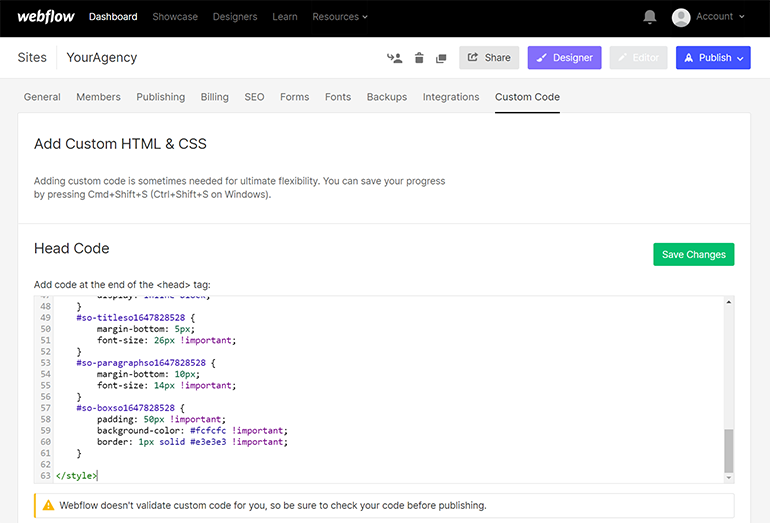Image resolution: width=770 pixels, height=523 pixels.
Task: Open the notifications bell
Action: (x=650, y=17)
